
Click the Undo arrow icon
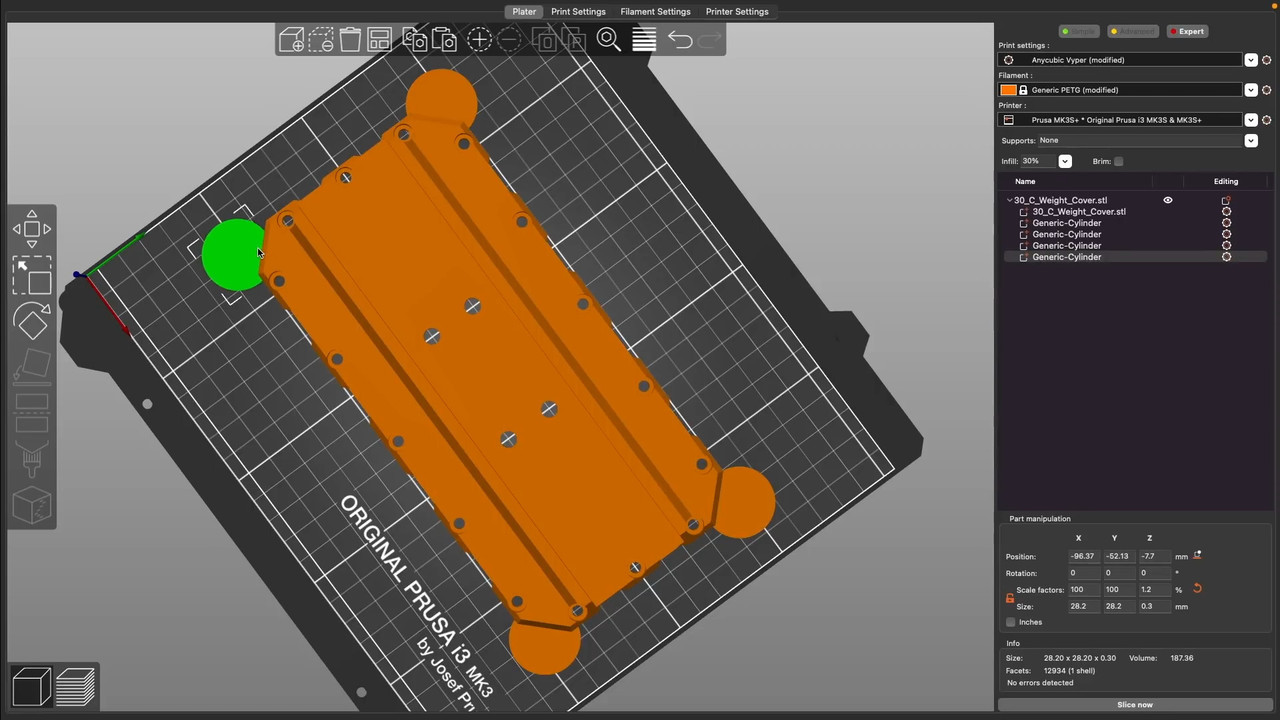680,40
